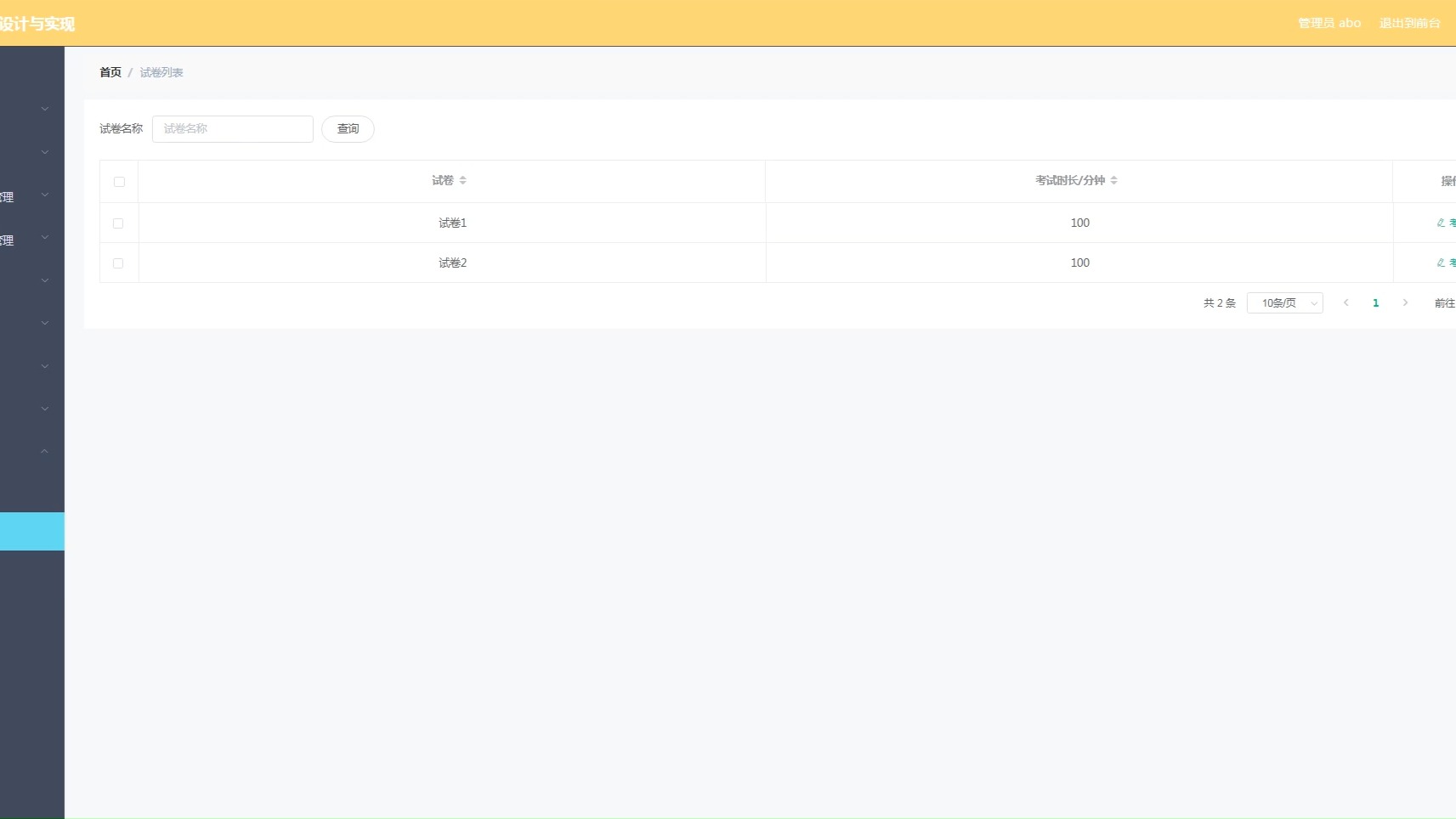Go to 首页 via the breadcrumb
The height and width of the screenshot is (819, 1456).
pyautogui.click(x=110, y=72)
